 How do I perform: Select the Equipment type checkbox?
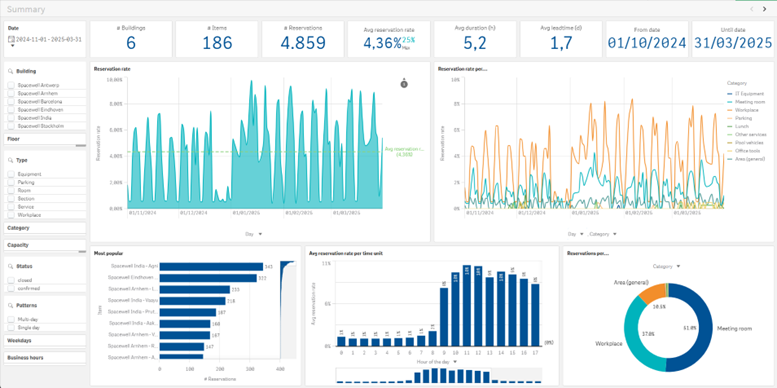[x=11, y=174]
